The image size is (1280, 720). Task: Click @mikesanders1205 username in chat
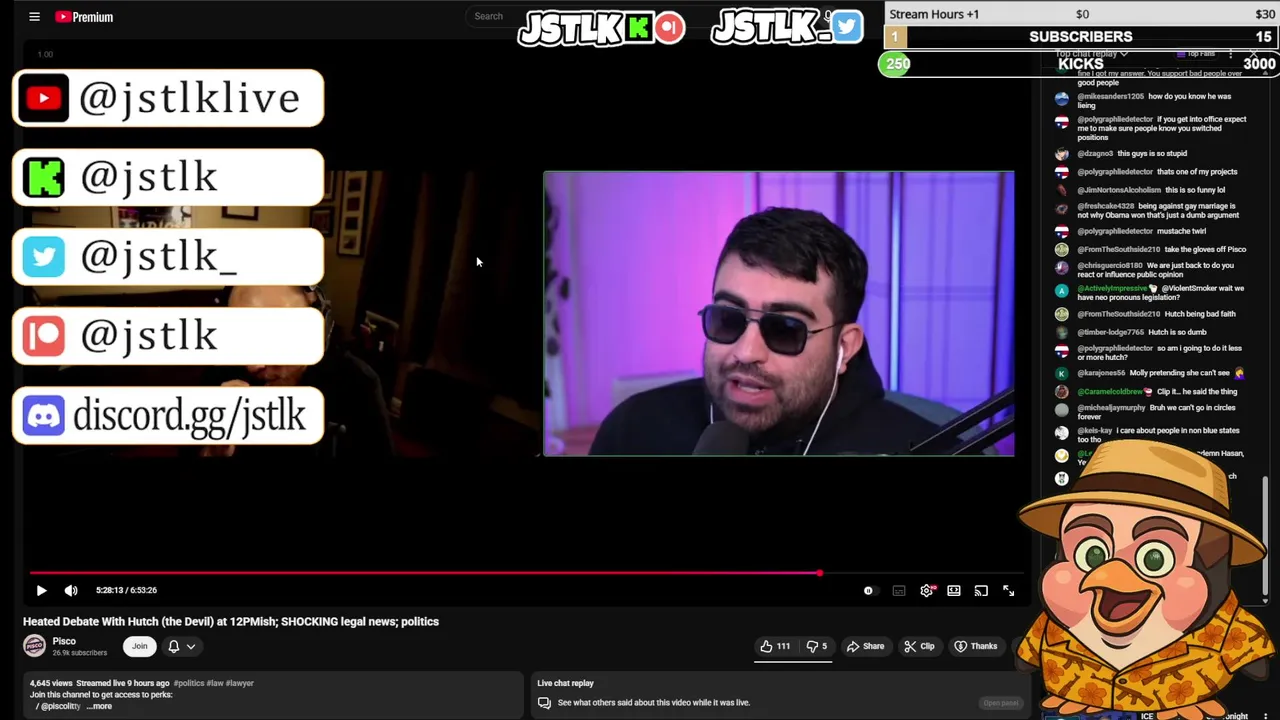1110,96
